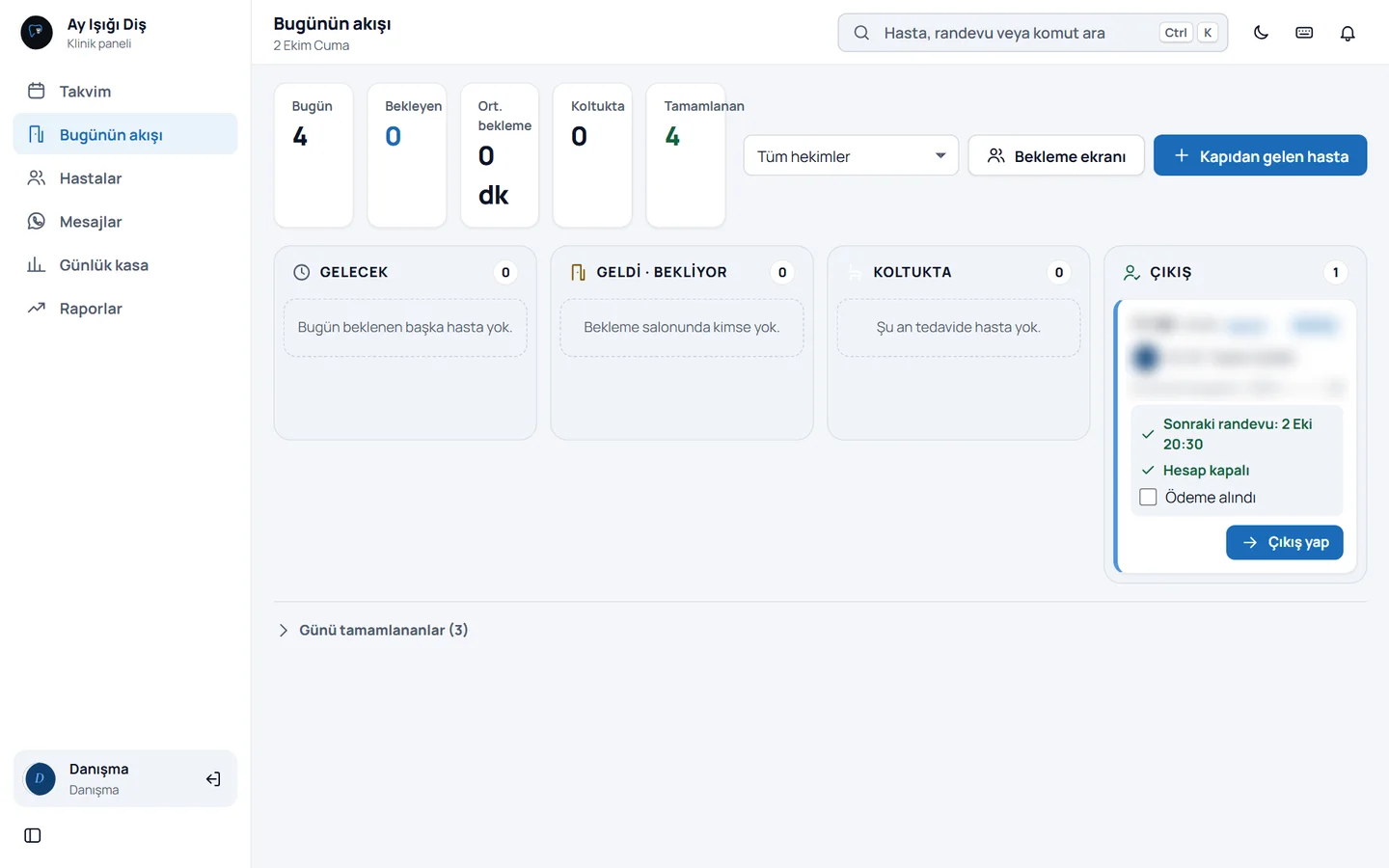
Task: Open notifications bell
Action: [x=1348, y=33]
